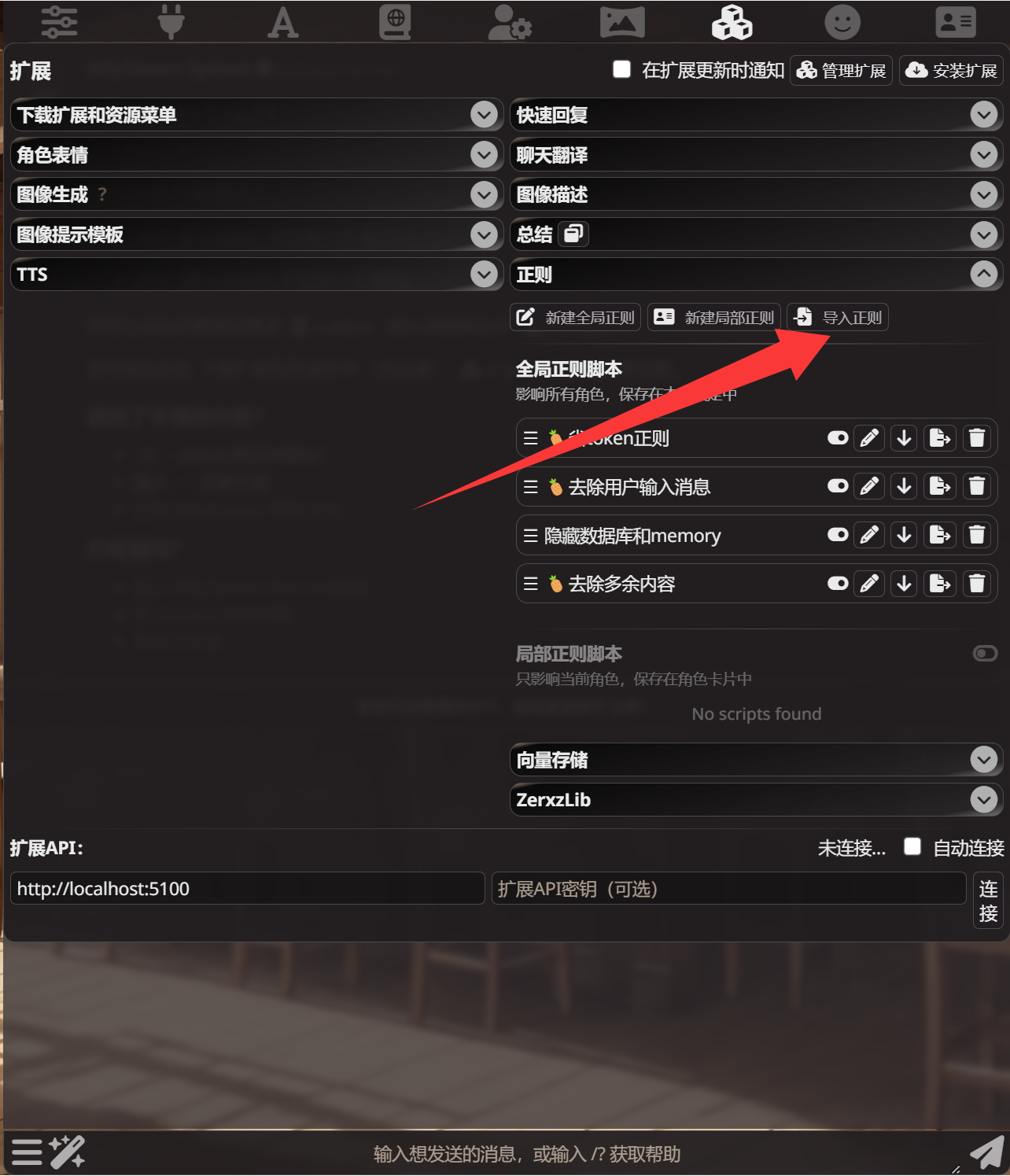Image resolution: width=1010 pixels, height=1176 pixels.
Task: Click the 导入正则 button
Action: click(838, 318)
